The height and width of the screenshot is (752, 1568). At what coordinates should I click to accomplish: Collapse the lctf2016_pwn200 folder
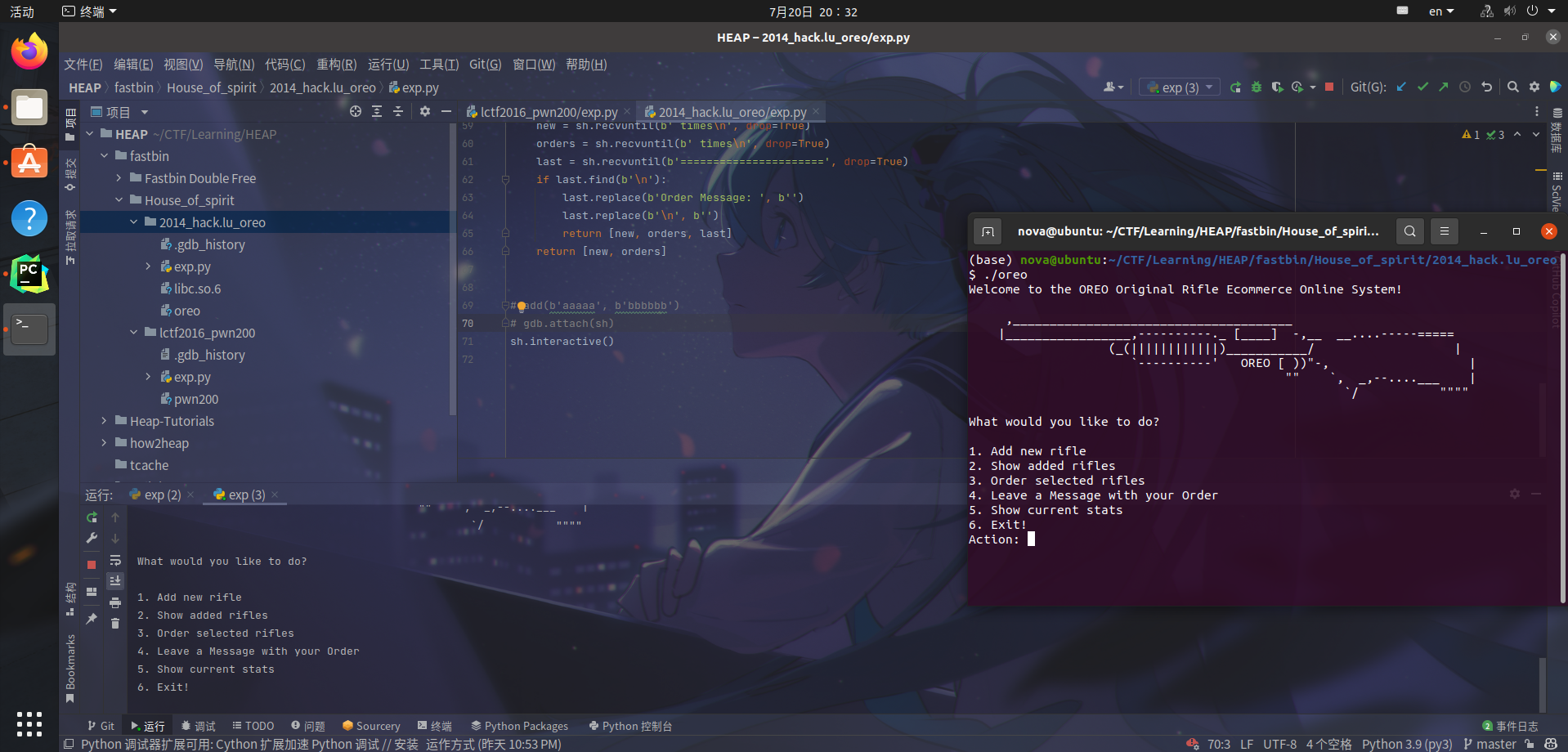click(133, 333)
